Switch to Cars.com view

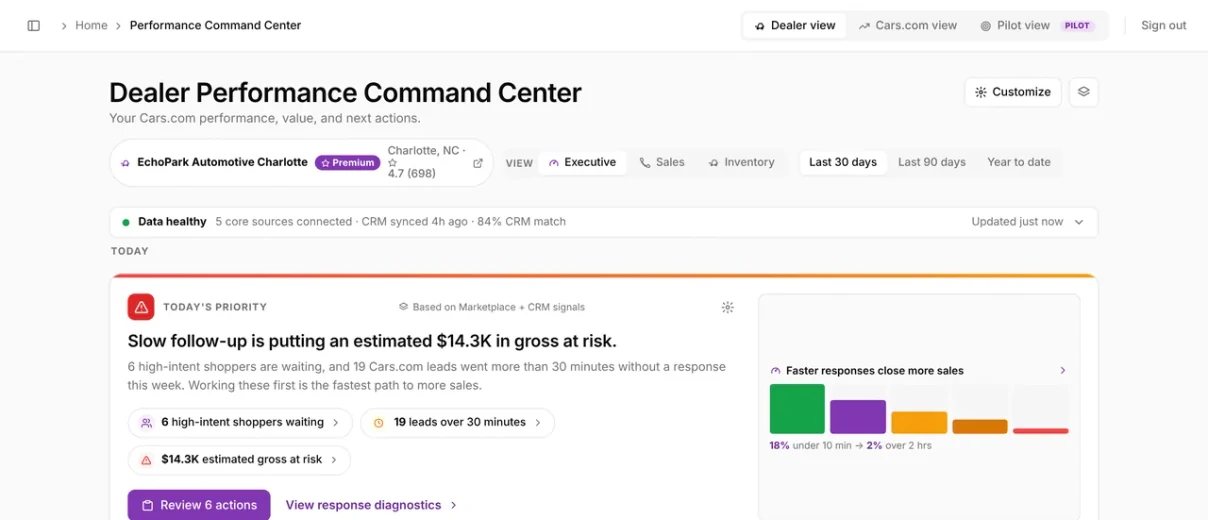[908, 26]
